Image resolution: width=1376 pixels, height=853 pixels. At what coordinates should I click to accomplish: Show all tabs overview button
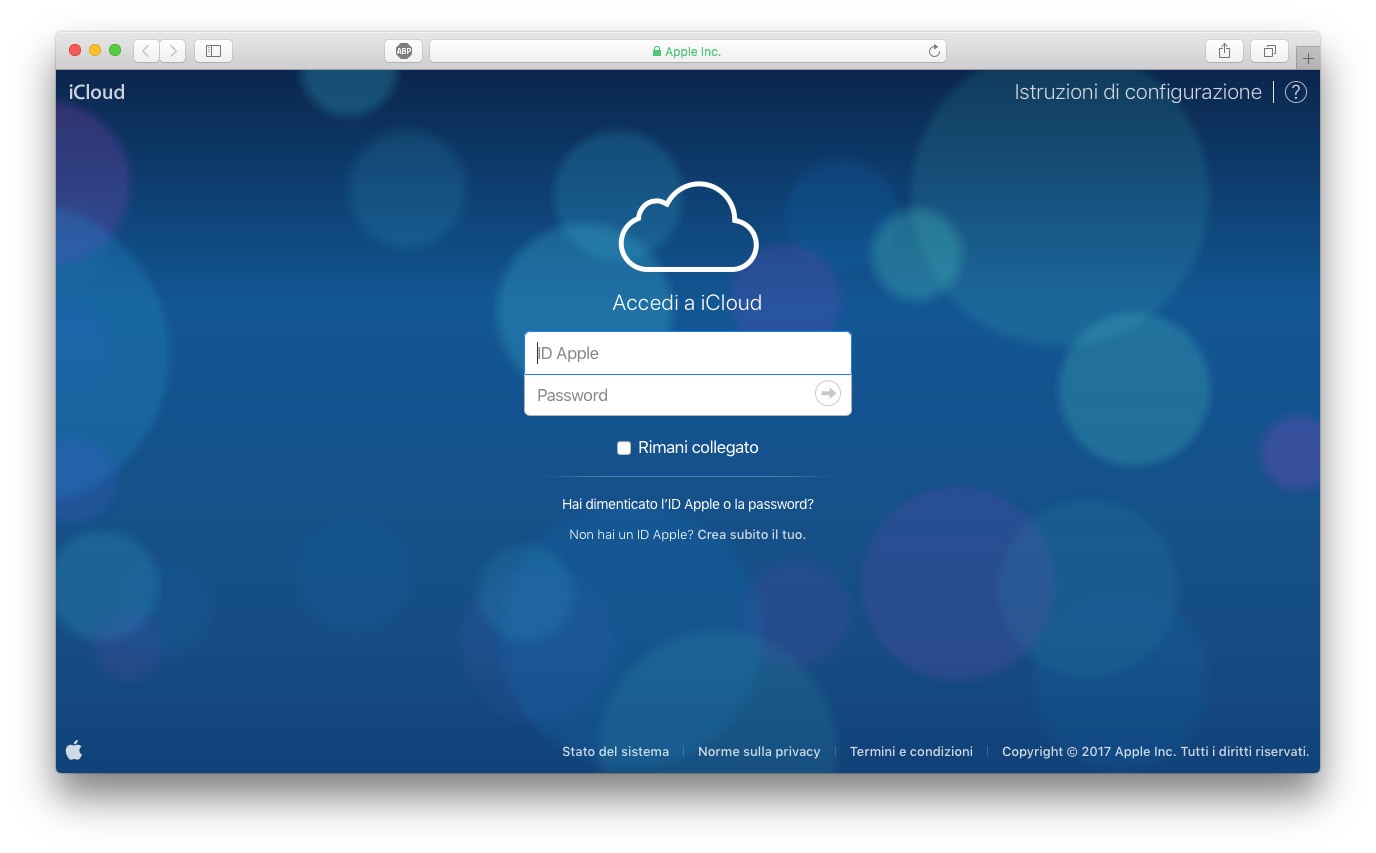point(1269,51)
